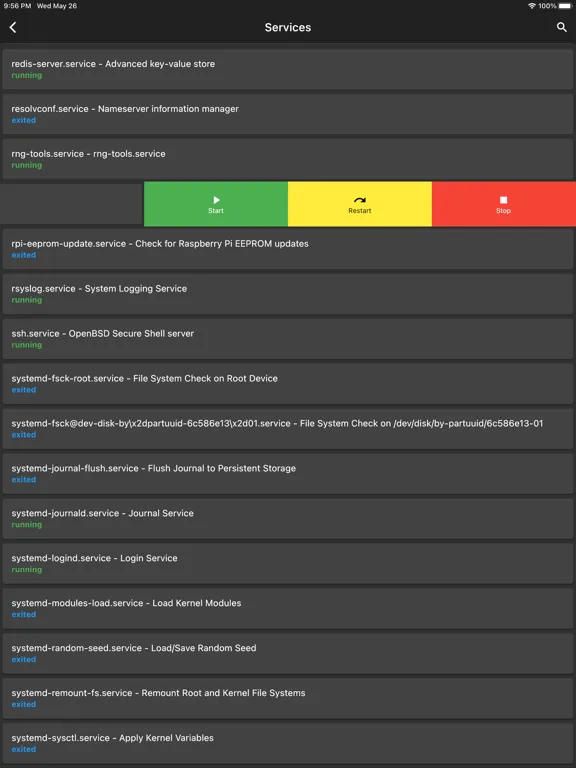Click the Wi-Fi icon in status bar

532,6
